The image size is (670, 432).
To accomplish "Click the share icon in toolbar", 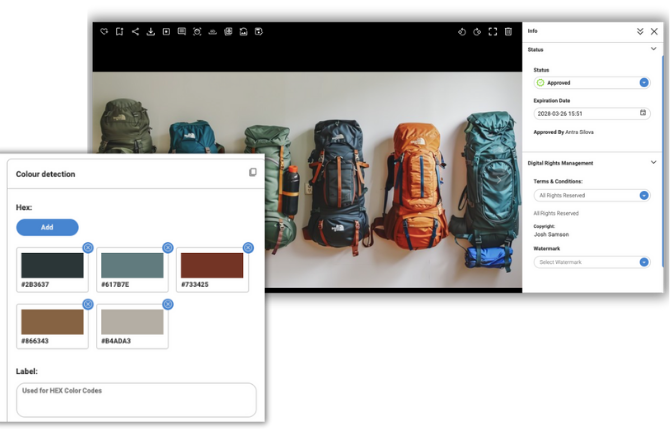I will pos(135,32).
